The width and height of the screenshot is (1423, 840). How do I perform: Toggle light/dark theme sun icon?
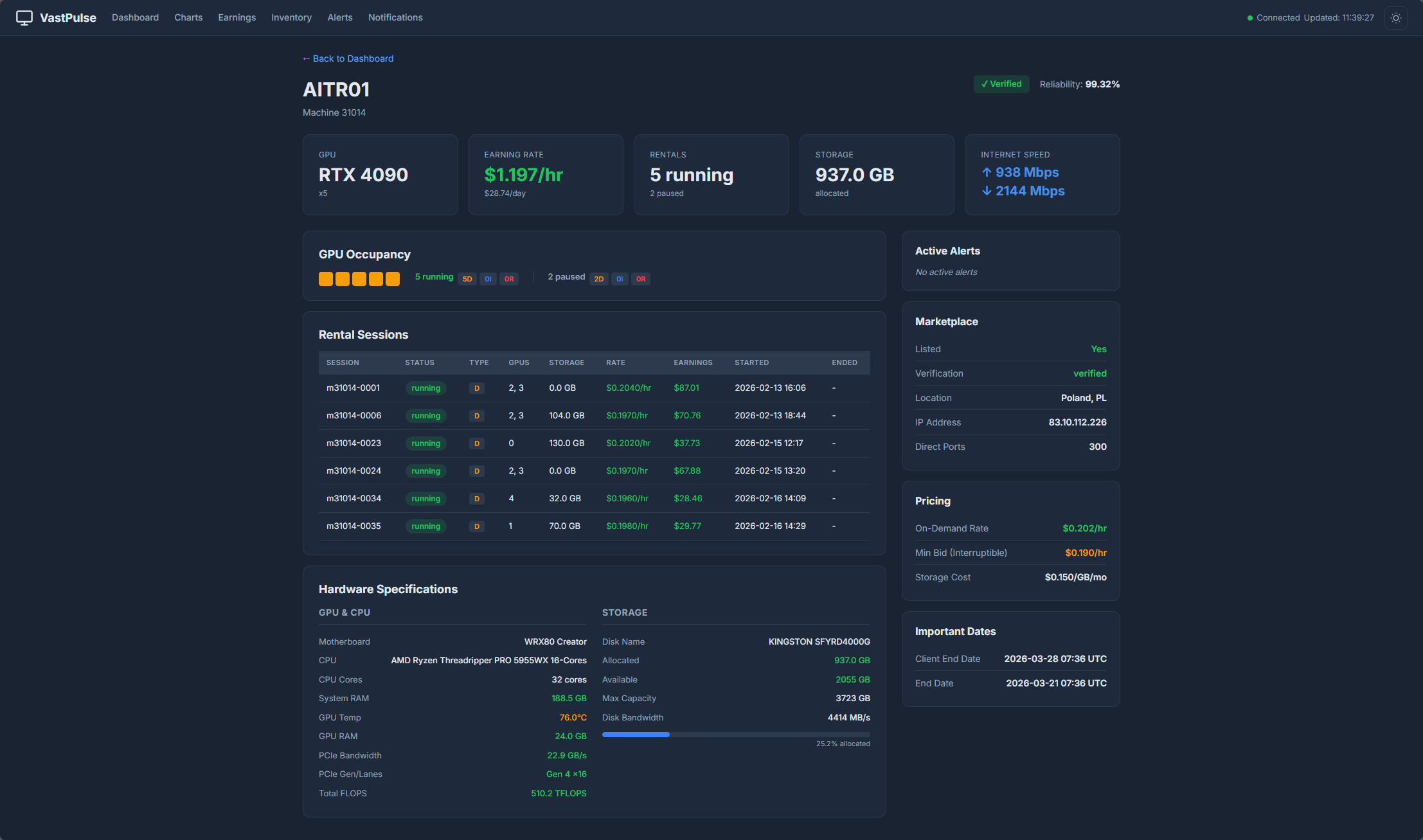[x=1395, y=18]
